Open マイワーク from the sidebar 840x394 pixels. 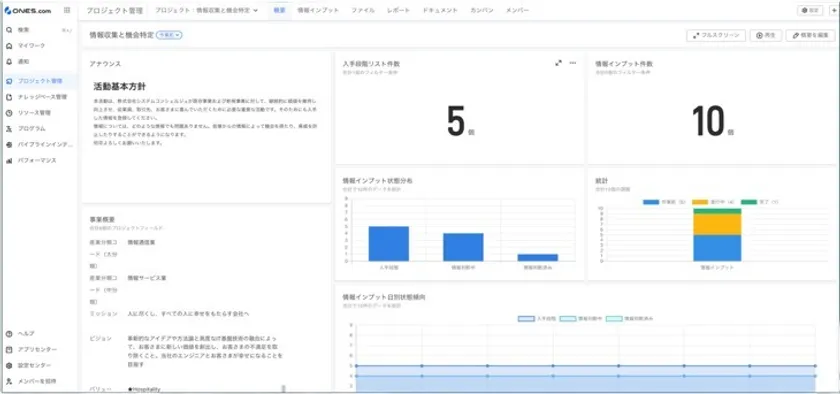32,46
